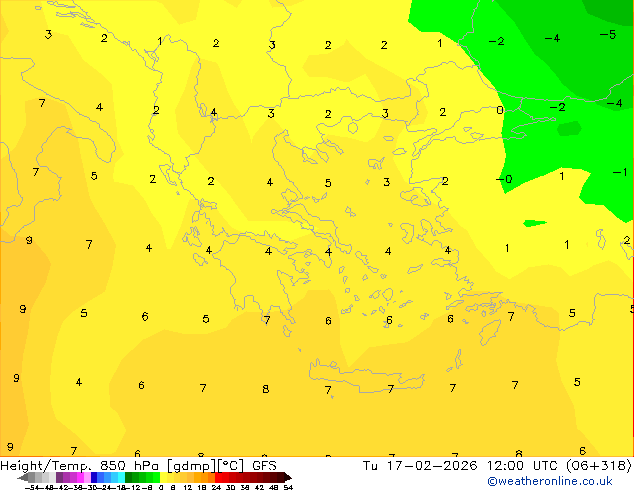Pick the cyan swatch in the temperature legend
The height and width of the screenshot is (490, 634).
coord(121,477)
